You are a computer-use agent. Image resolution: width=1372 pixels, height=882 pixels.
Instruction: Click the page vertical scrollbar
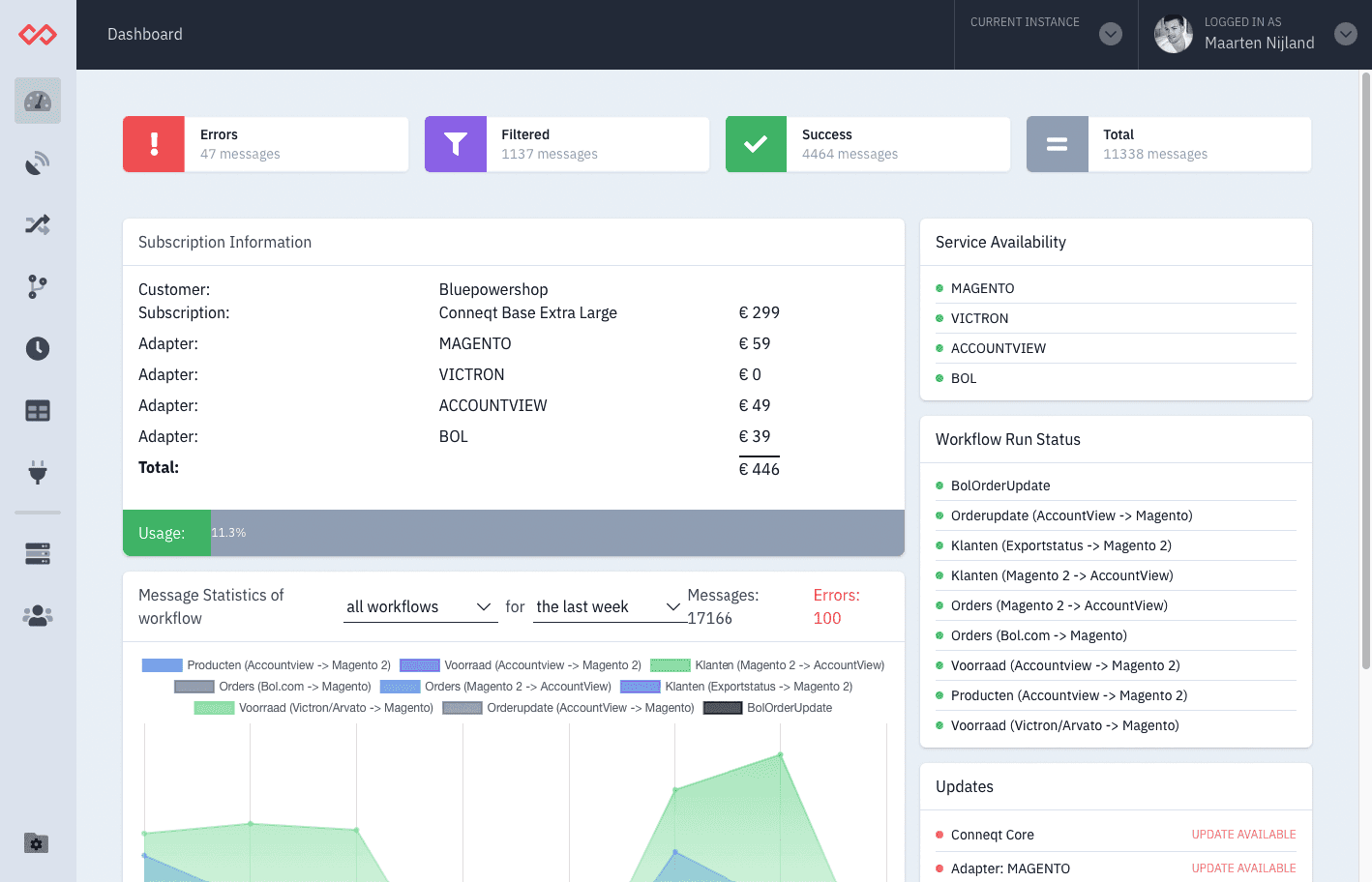tap(1366, 370)
